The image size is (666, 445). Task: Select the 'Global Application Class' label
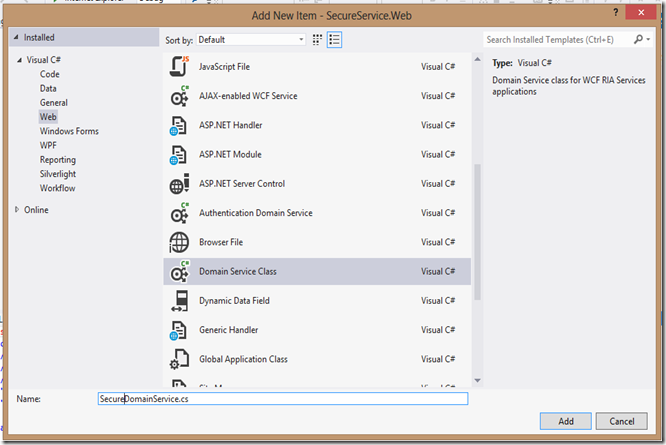[x=243, y=359]
